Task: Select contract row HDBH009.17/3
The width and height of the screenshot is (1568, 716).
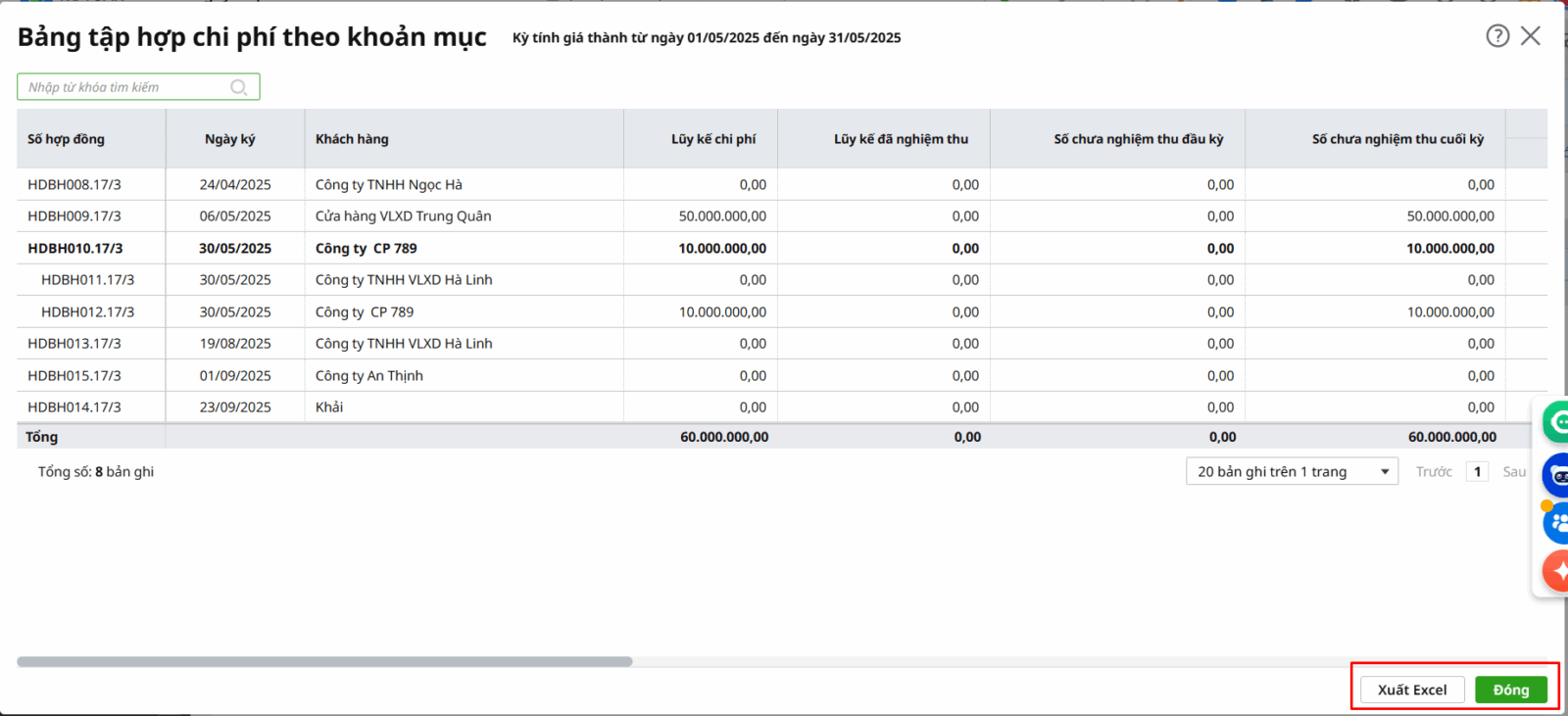Action: point(74,215)
